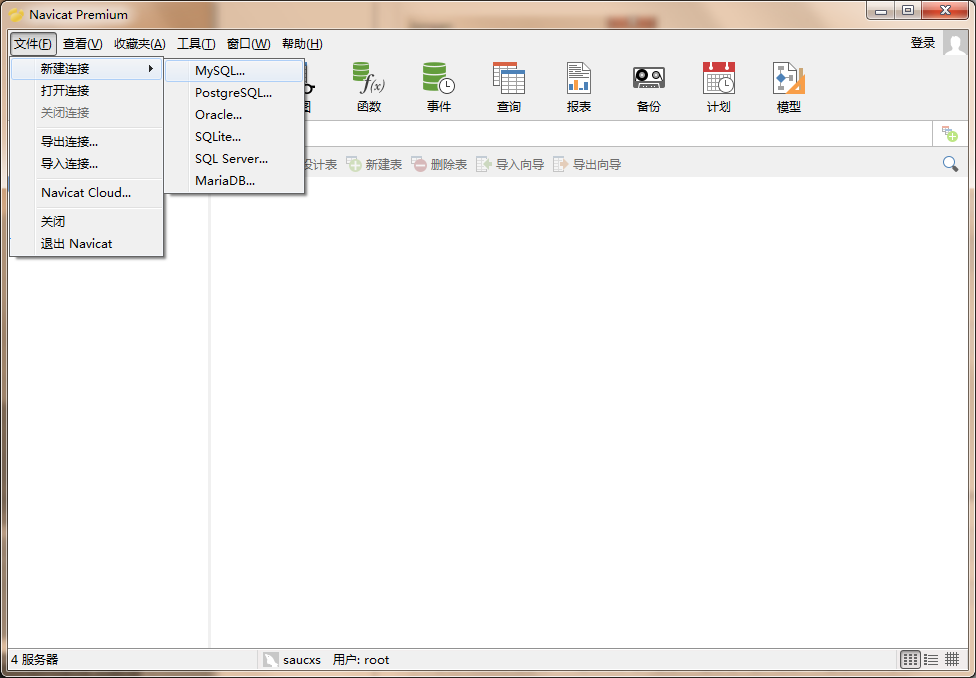The height and width of the screenshot is (678, 976).
Task: Open the 查询 (Query) toolbar icon
Action: [509, 87]
